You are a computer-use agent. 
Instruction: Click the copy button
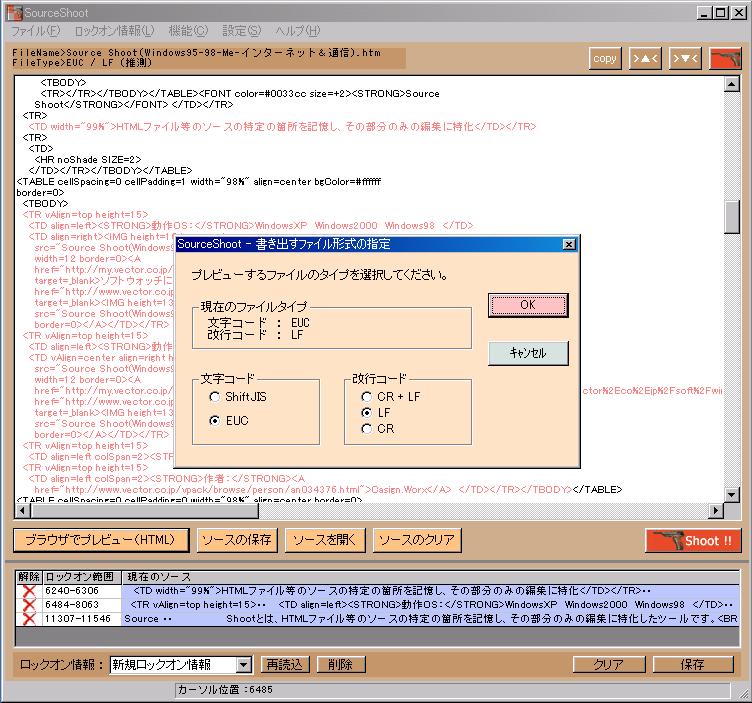[605, 59]
